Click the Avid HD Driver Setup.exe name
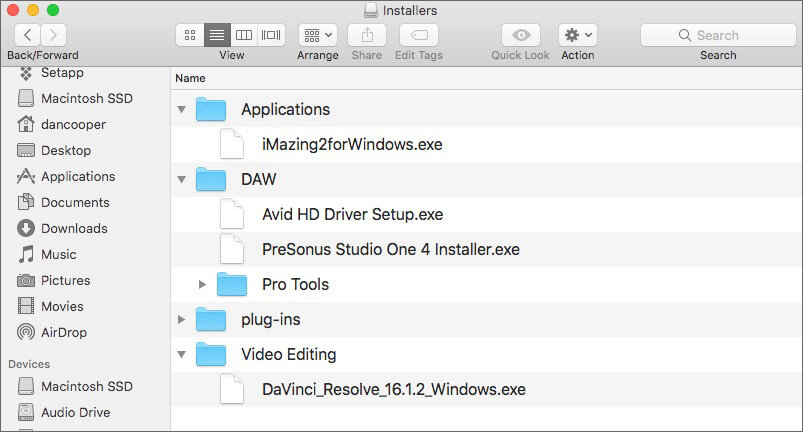This screenshot has height=432, width=803. click(353, 214)
